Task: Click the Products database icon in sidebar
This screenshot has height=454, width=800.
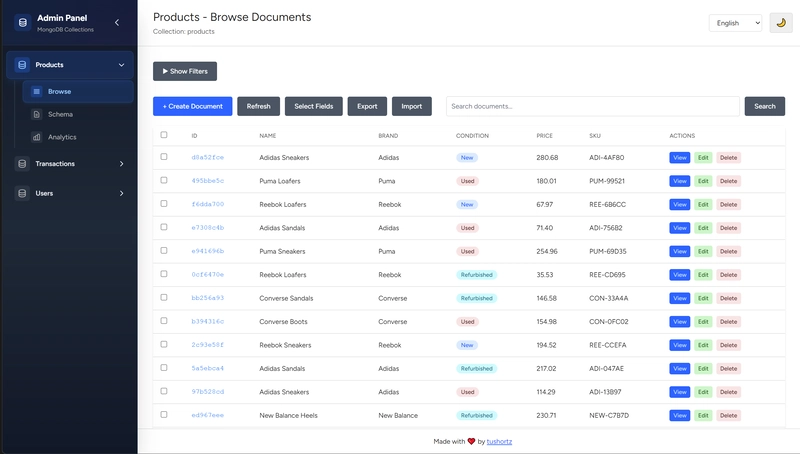Action: tap(22, 65)
